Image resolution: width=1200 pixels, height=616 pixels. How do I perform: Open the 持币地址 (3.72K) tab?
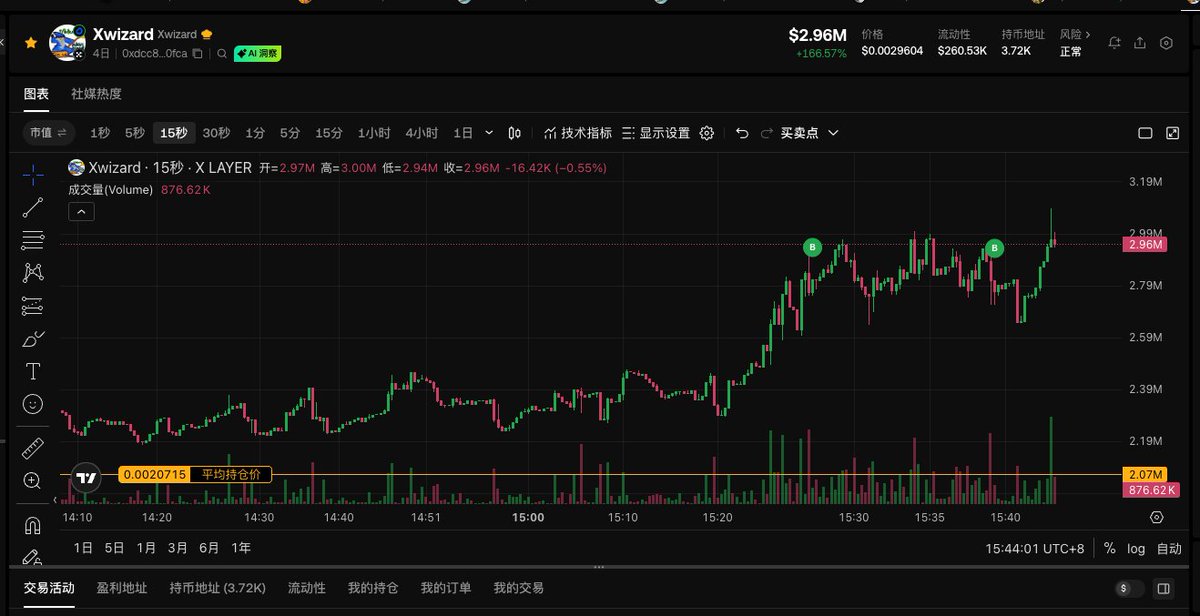217,588
